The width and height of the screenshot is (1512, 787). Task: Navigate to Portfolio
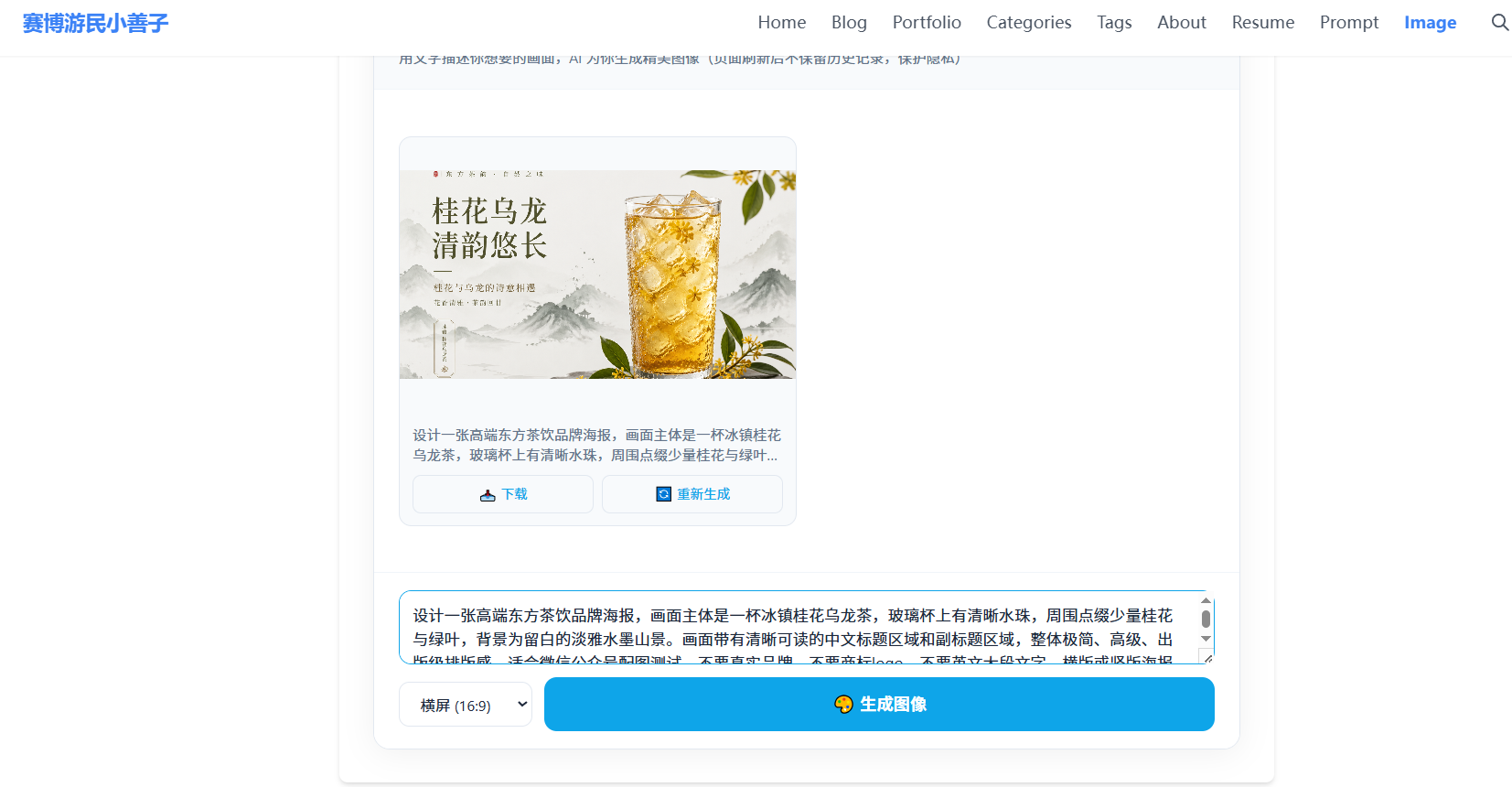point(926,23)
